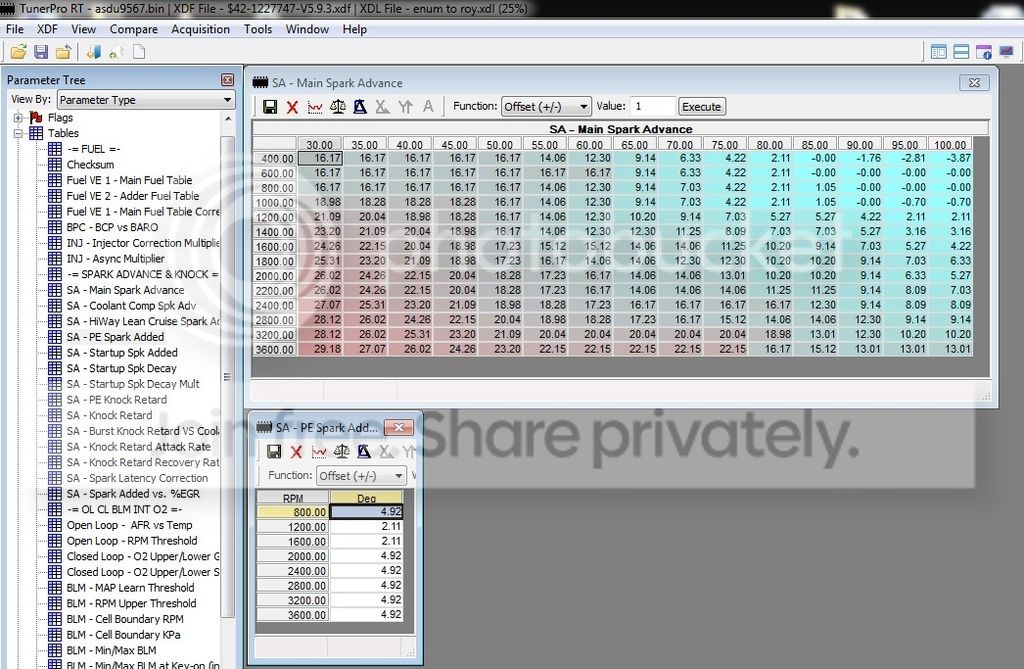Click the -3.87 cell in the 400.00 row

click(950, 158)
